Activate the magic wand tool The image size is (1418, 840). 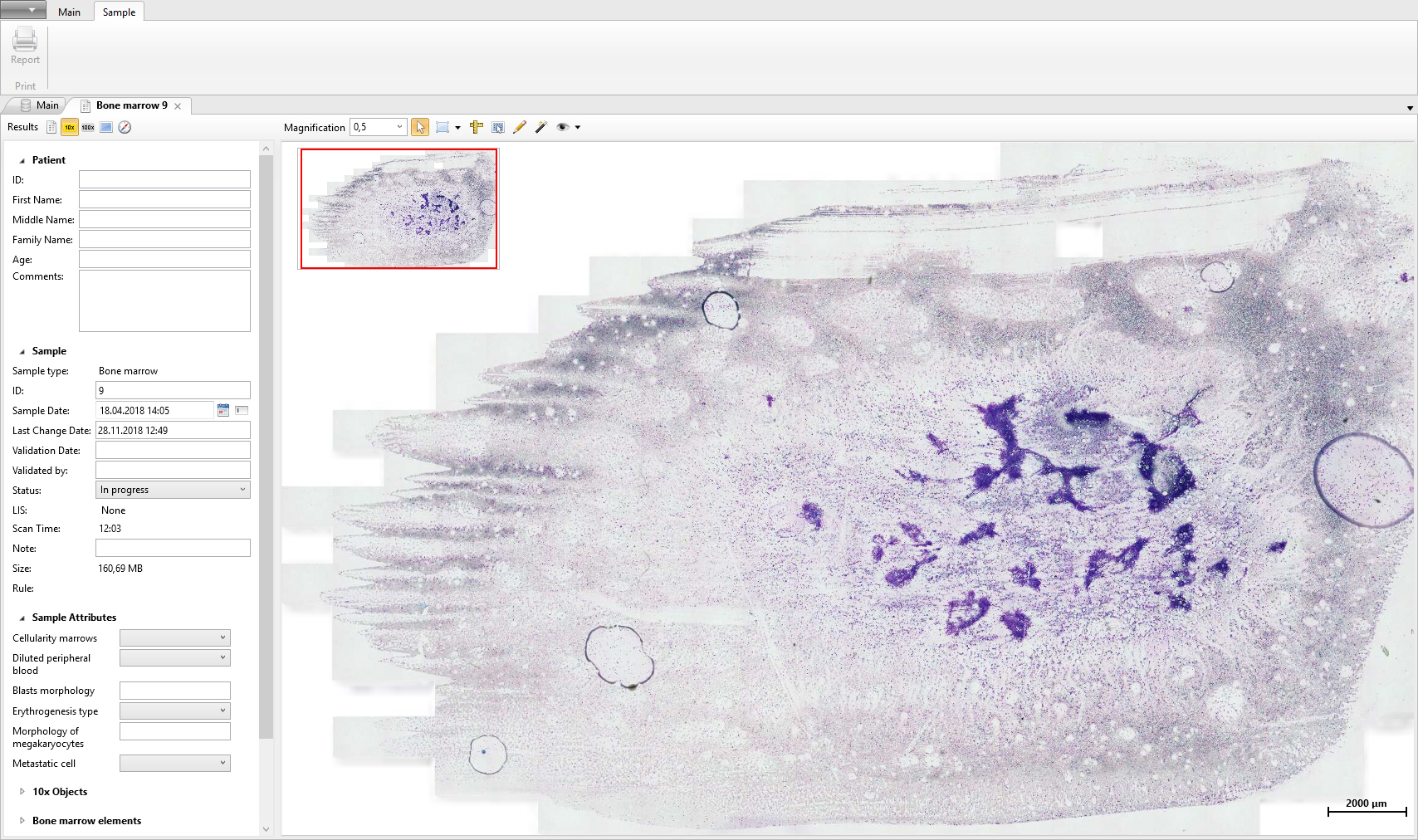coord(541,127)
